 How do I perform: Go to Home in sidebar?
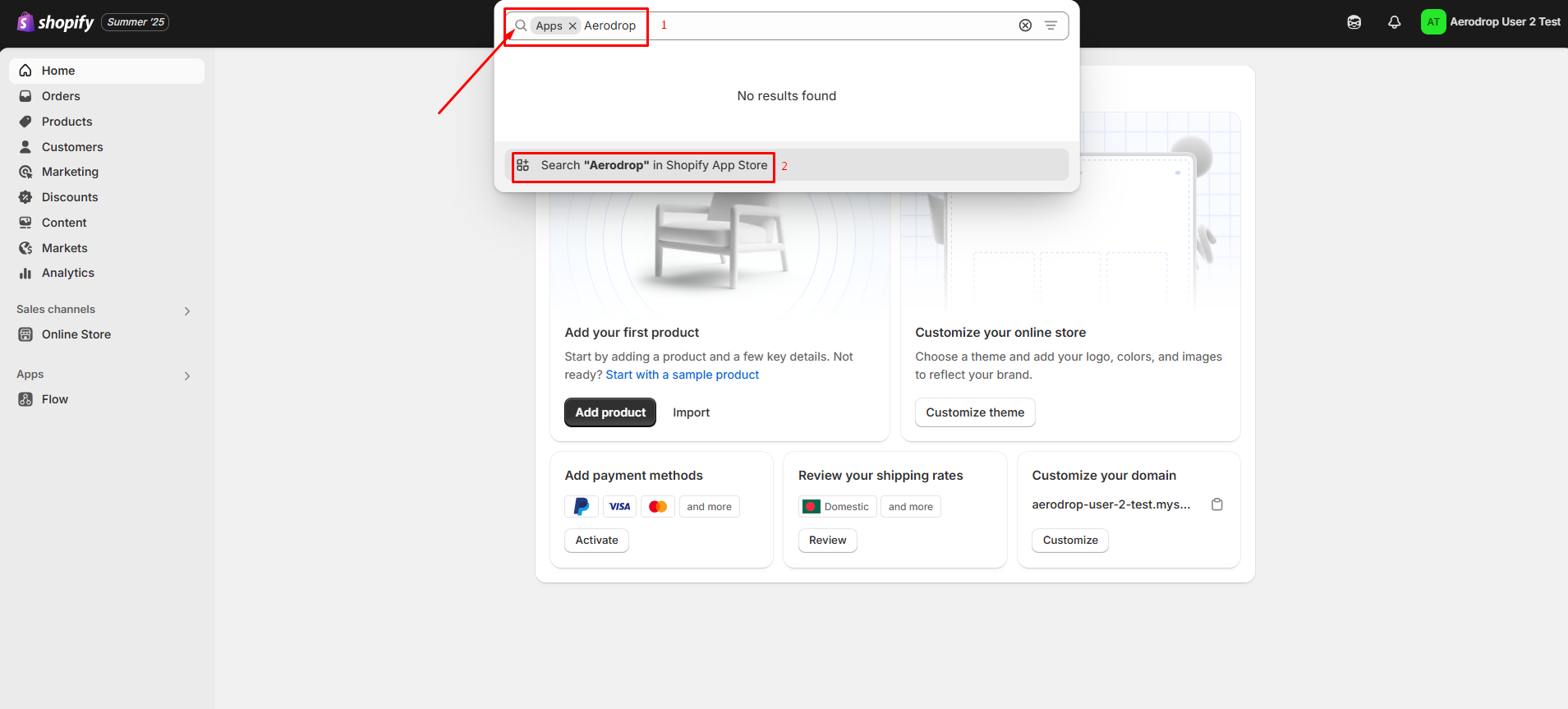pyautogui.click(x=107, y=71)
